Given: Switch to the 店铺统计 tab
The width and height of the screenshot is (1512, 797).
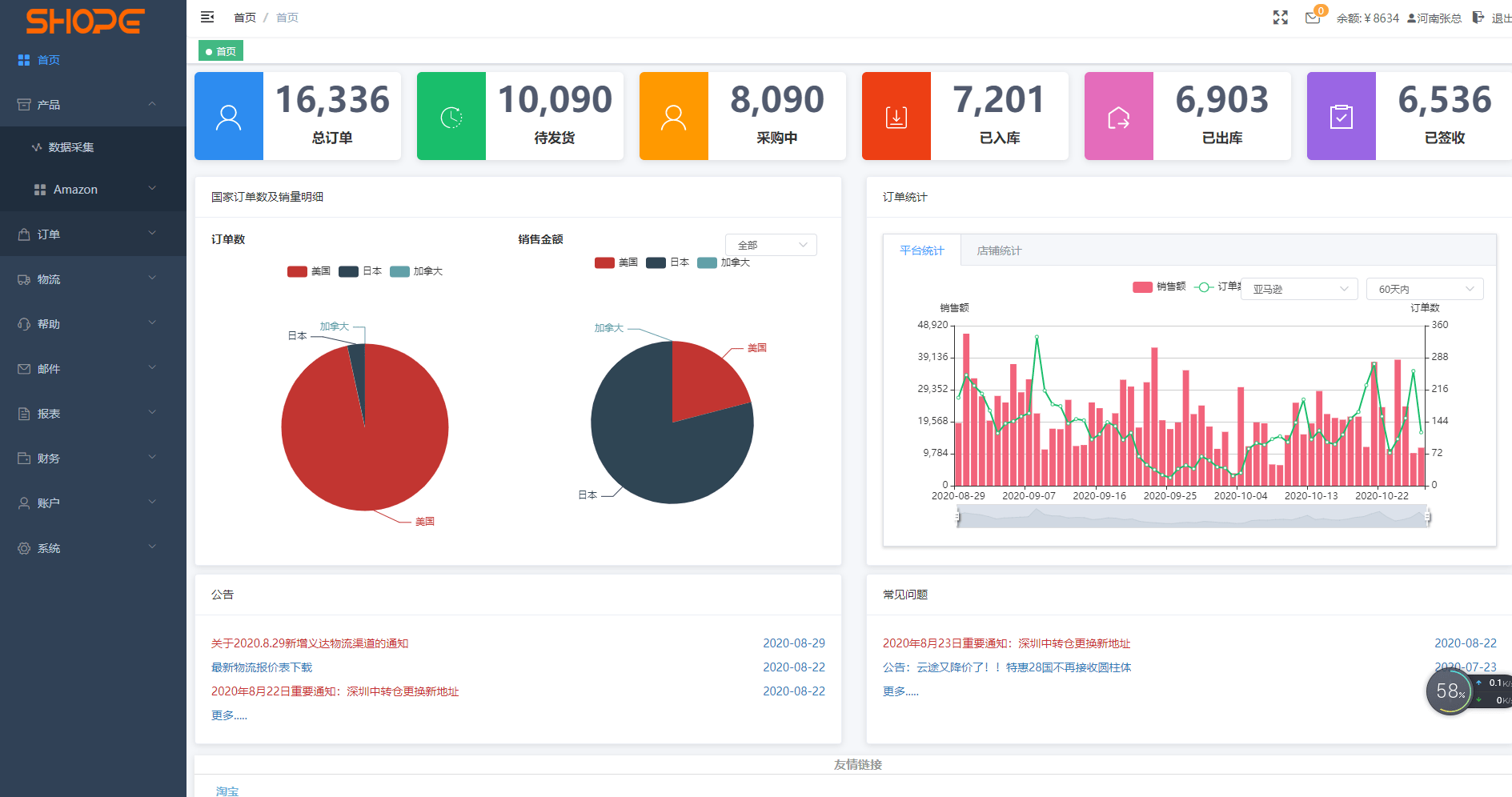Looking at the screenshot, I should click(997, 250).
